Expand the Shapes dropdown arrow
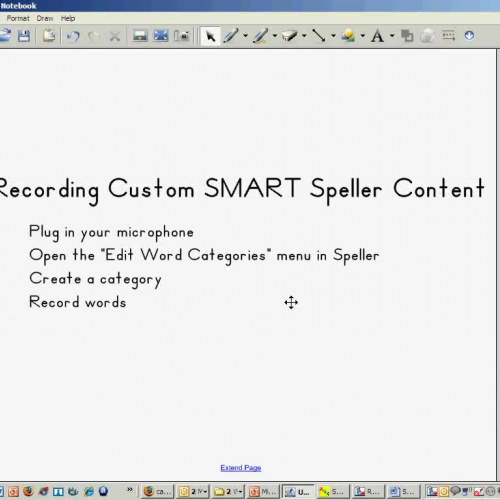The width and height of the screenshot is (500, 500). coord(363,35)
